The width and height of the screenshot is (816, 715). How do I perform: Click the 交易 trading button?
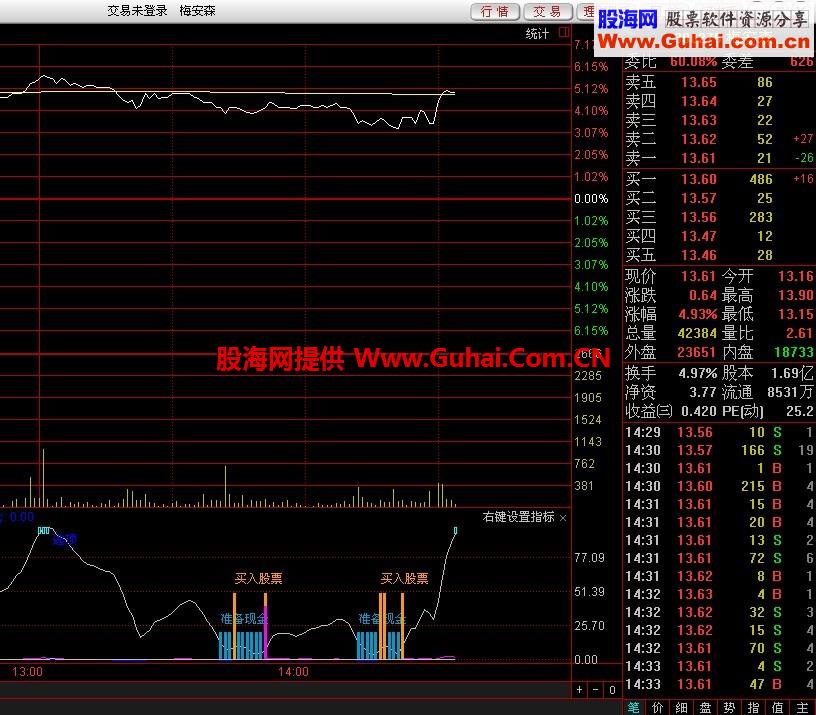(x=547, y=11)
